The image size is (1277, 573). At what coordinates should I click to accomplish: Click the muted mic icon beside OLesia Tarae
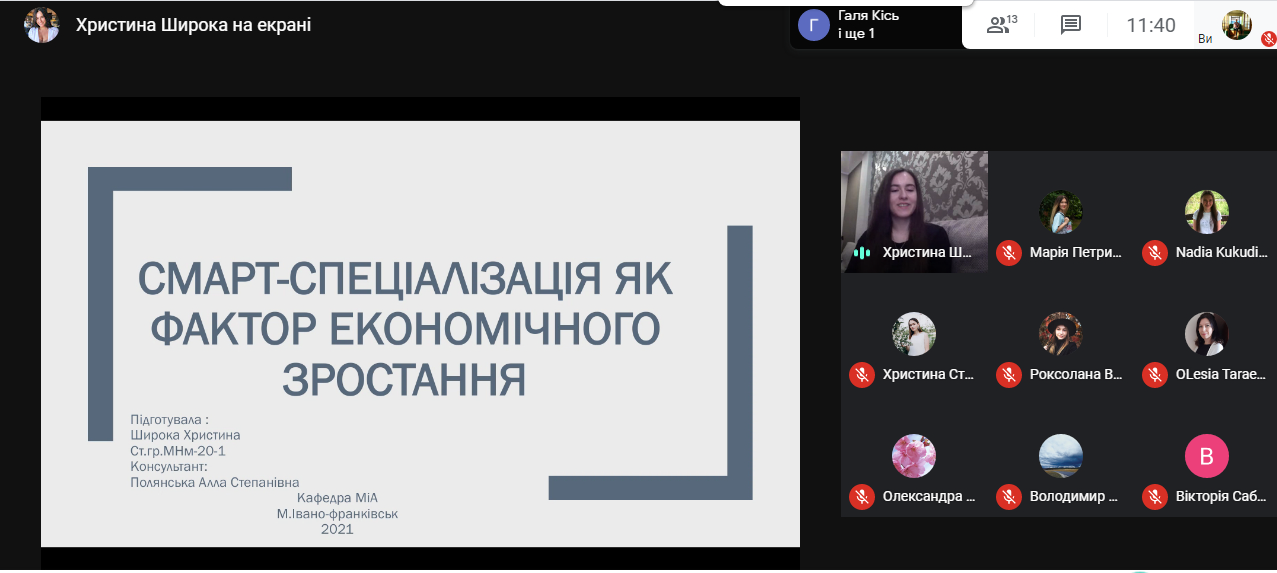point(1155,375)
